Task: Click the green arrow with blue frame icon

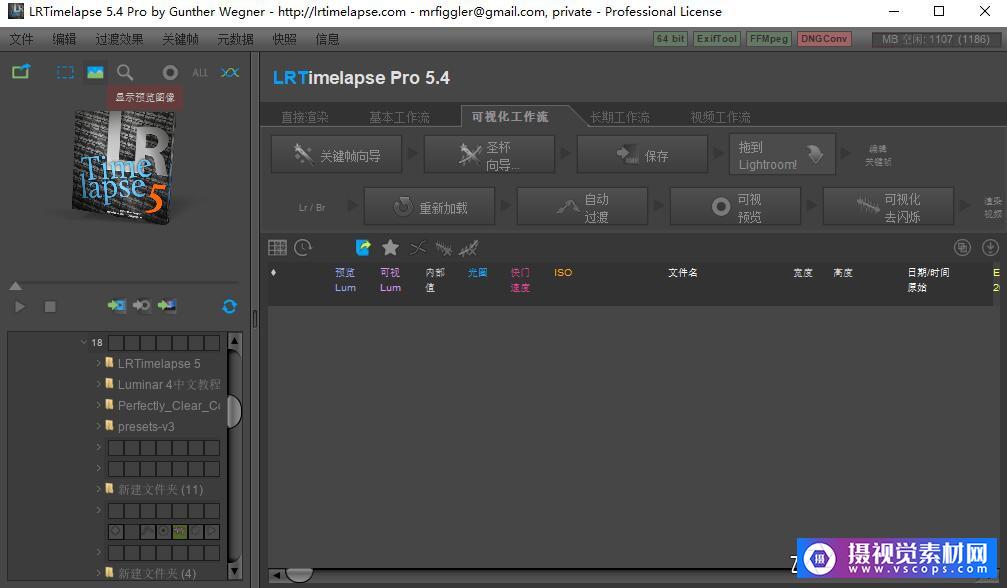Action: tap(116, 306)
